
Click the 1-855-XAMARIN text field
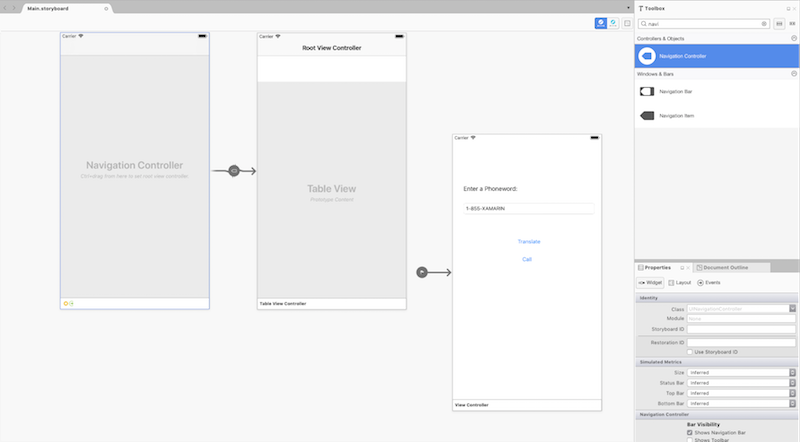[x=529, y=209]
